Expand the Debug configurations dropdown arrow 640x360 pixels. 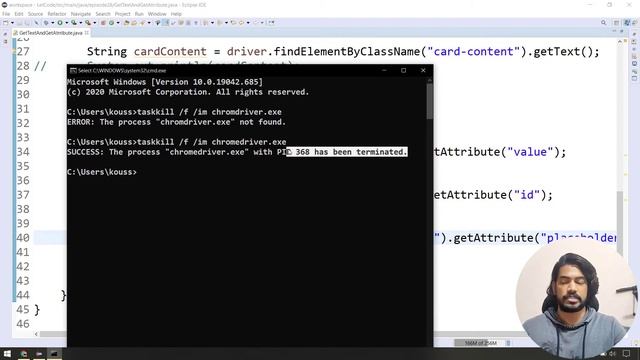(x=53, y=23)
